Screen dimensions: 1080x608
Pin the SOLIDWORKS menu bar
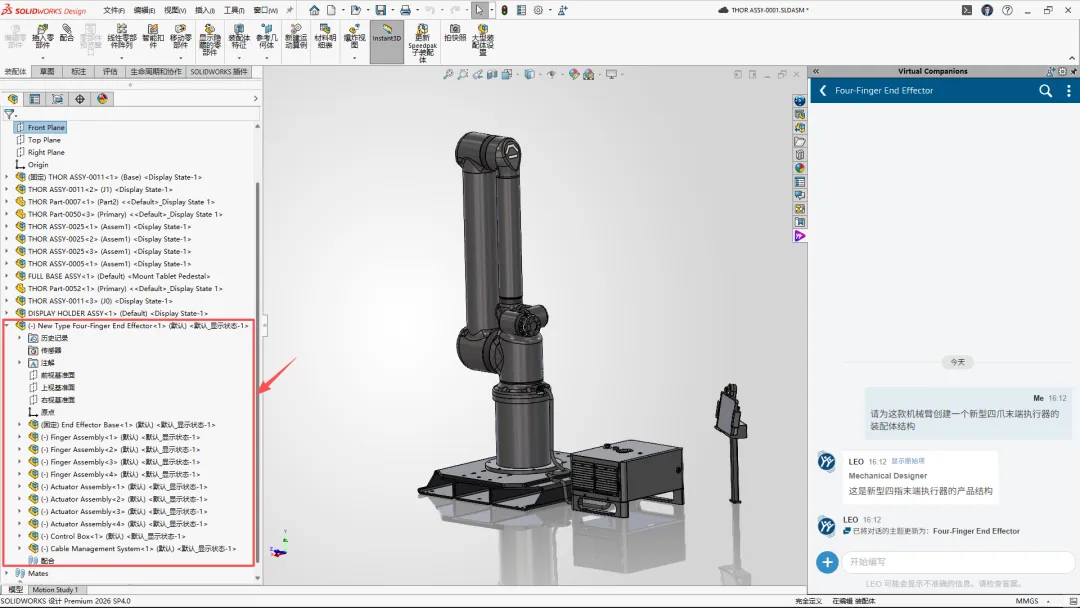(289, 10)
